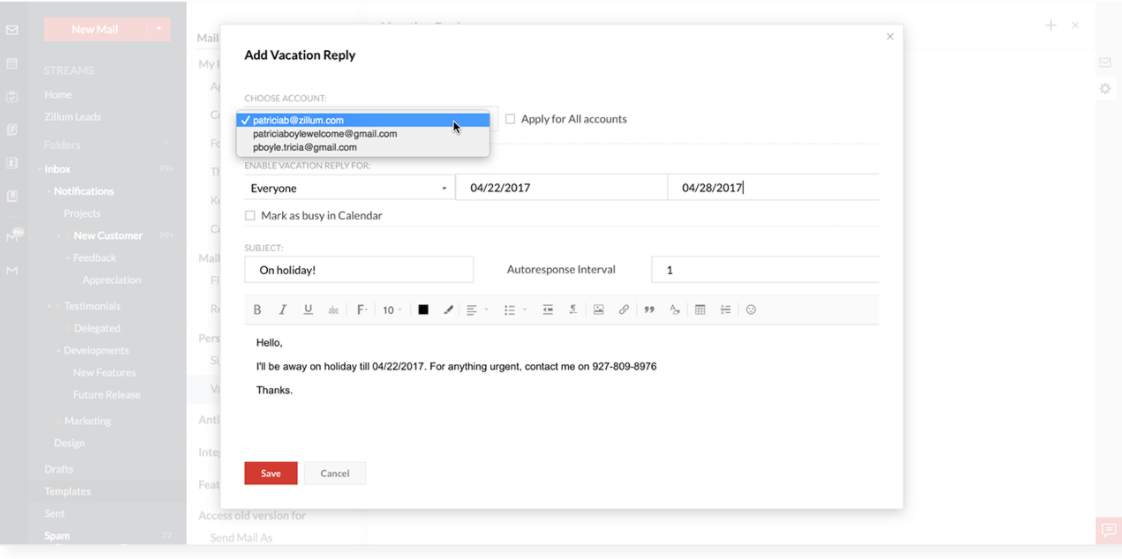Decrease indent using the outdent icon
The height and width of the screenshot is (559, 1122).
[x=547, y=310]
